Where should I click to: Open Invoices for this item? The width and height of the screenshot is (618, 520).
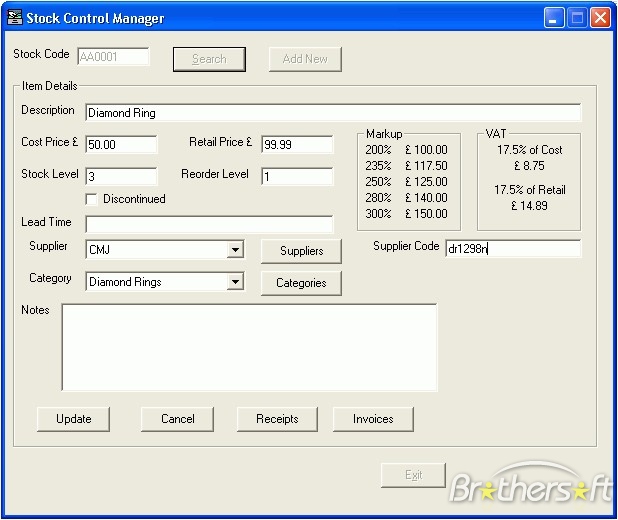(x=373, y=419)
